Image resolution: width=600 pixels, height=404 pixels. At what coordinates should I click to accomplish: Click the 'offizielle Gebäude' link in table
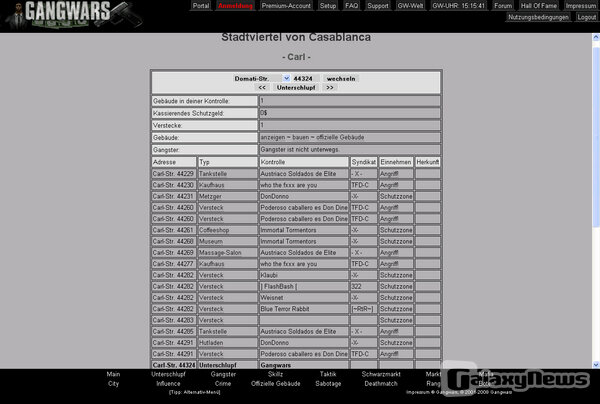[340, 137]
